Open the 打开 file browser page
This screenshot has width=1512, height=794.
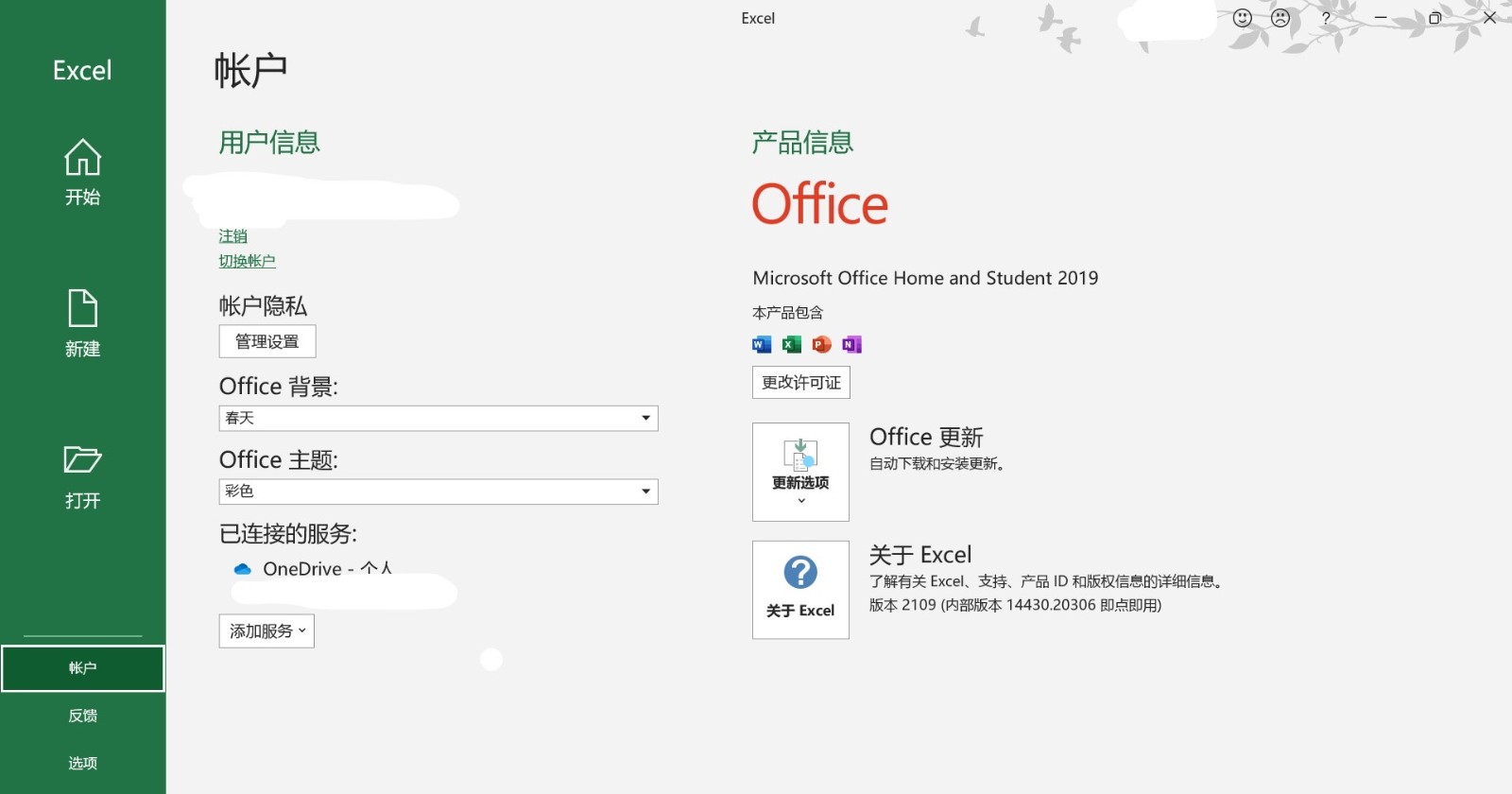82,476
